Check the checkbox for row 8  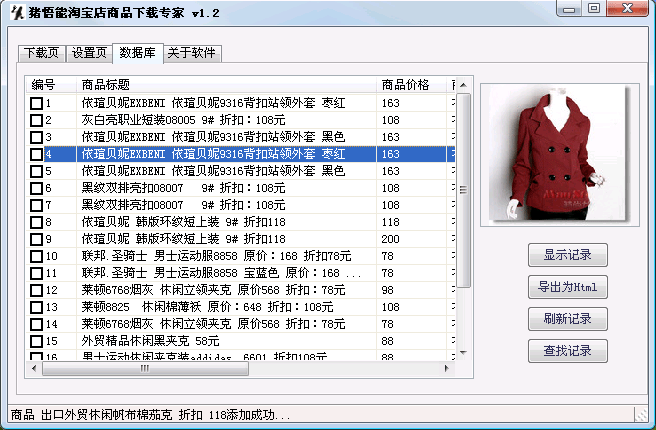[36, 222]
